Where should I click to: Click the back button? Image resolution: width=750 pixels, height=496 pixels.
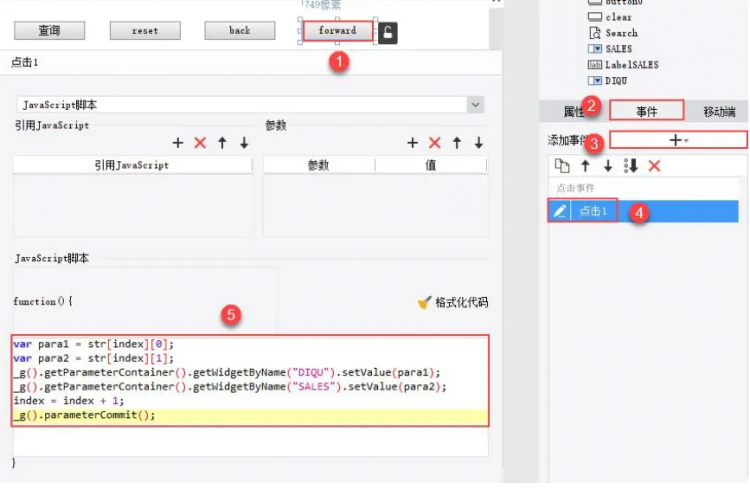pyautogui.click(x=240, y=30)
